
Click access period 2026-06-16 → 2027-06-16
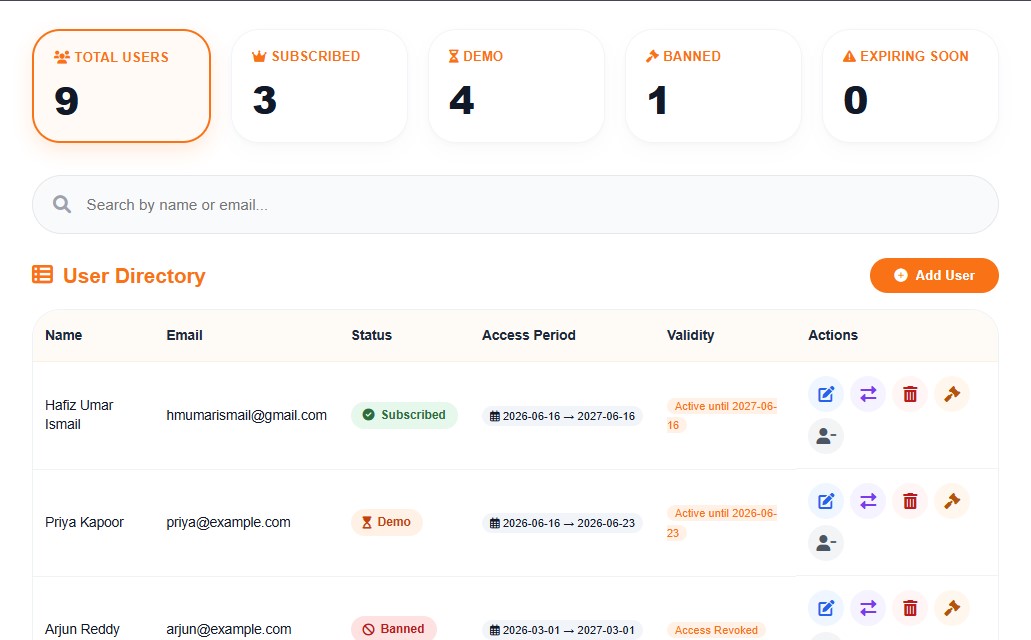click(x=562, y=416)
